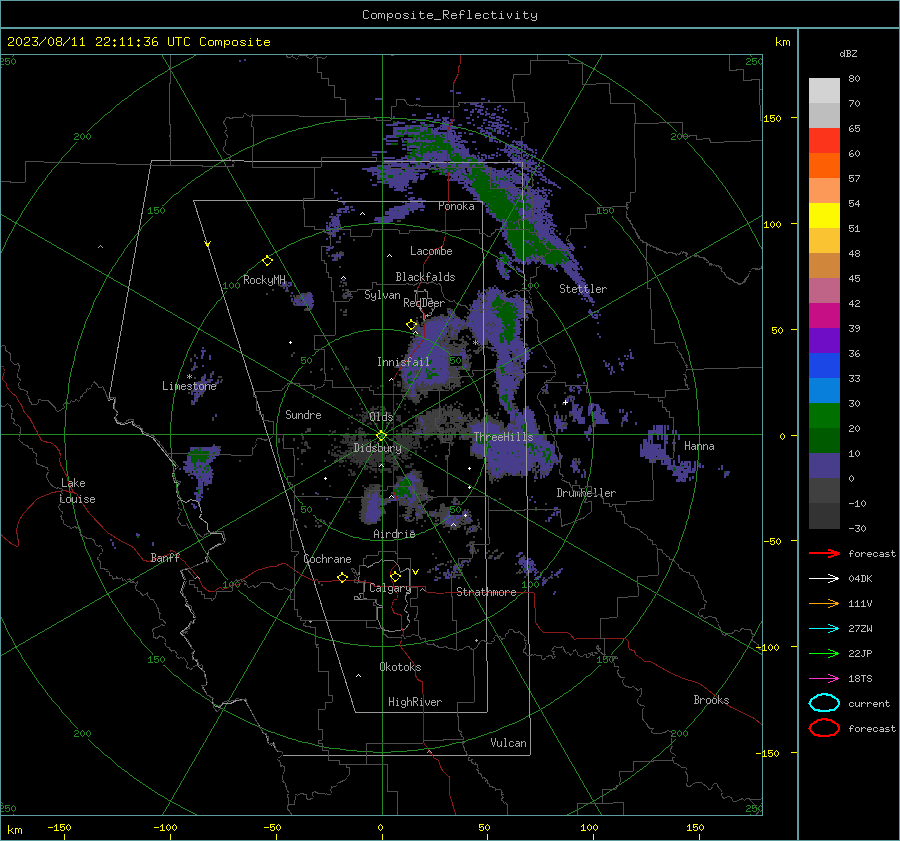
Task: Click the 04DK legend label
Action: point(860,579)
